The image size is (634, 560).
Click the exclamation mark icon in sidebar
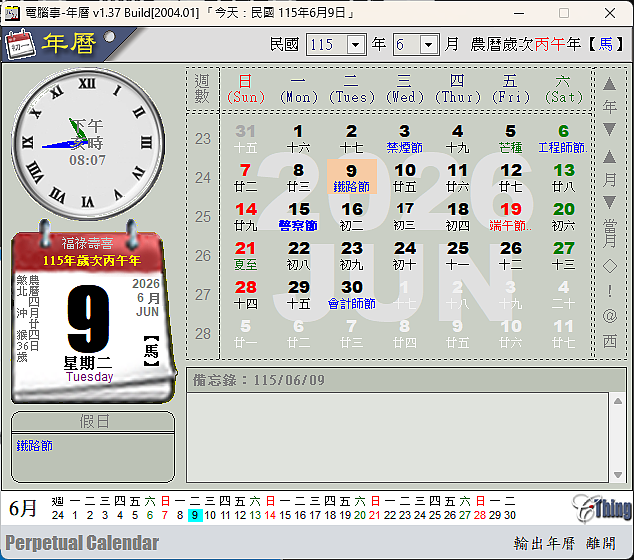pyautogui.click(x=610, y=291)
